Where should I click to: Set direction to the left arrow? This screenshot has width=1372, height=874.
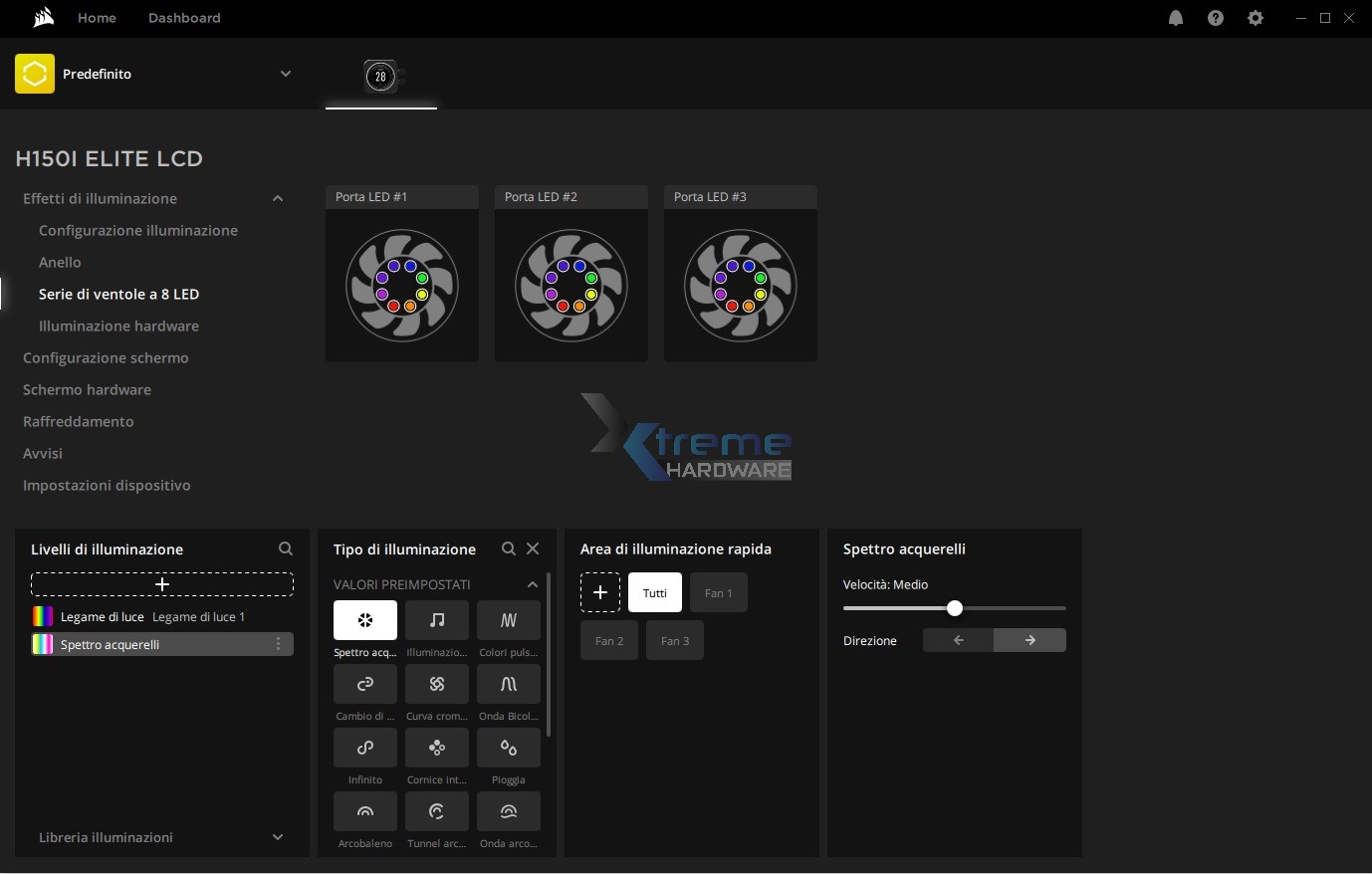tap(958, 640)
